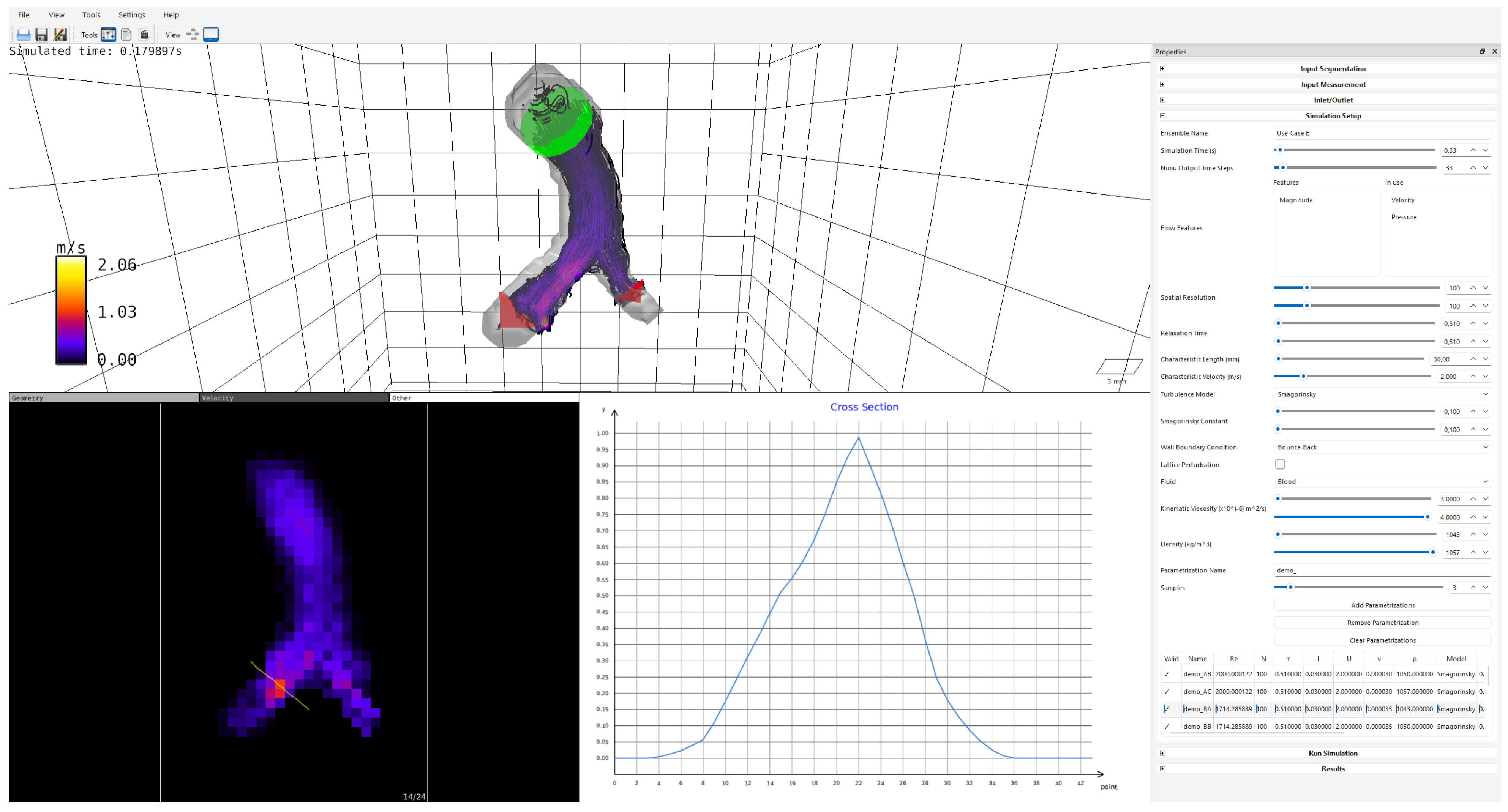1508x812 pixels.
Task: Click the Ensemble Name input field
Action: 1382,133
